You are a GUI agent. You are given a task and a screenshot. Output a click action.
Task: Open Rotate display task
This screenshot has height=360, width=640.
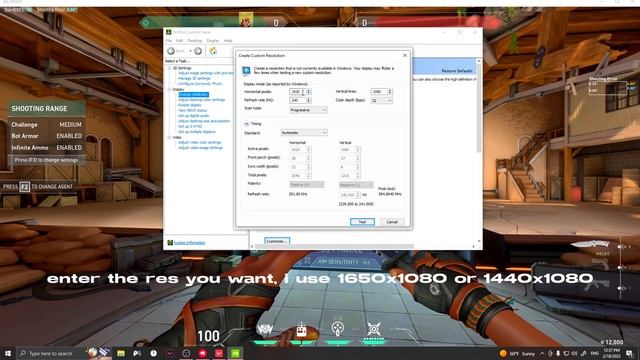pyautogui.click(x=190, y=105)
